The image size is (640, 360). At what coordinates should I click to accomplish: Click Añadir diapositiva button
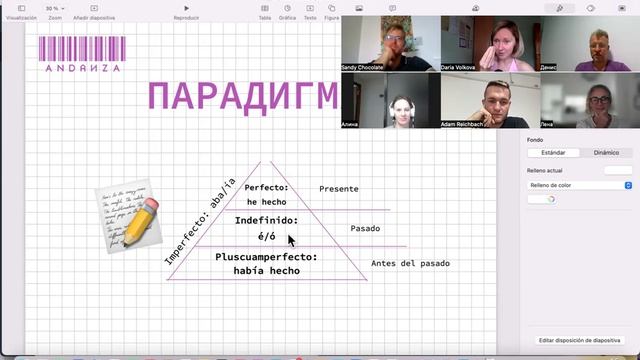(x=94, y=12)
